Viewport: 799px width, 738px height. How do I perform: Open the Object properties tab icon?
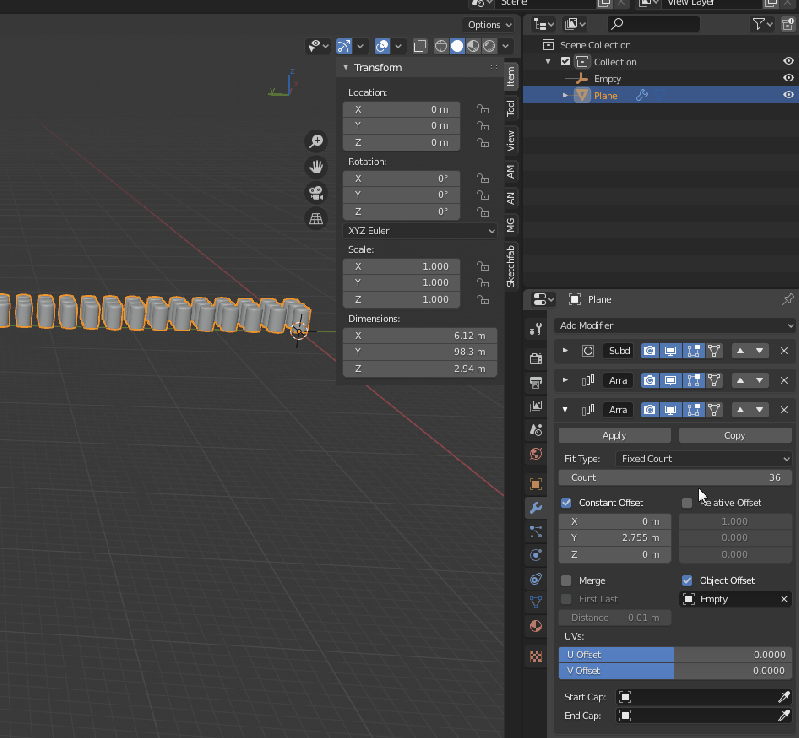pyautogui.click(x=536, y=484)
